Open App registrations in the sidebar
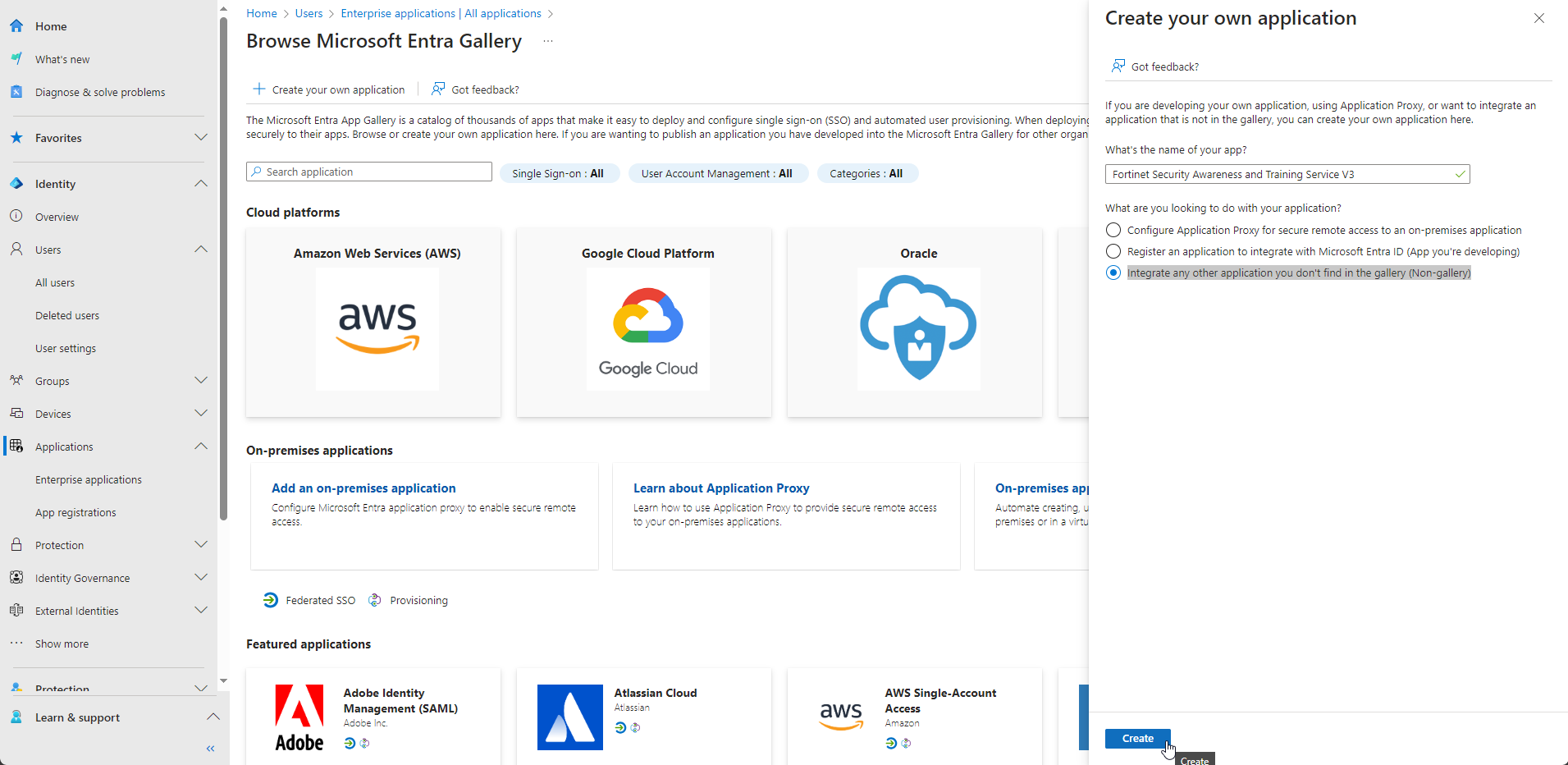The height and width of the screenshot is (765, 1568). pyautogui.click(x=75, y=512)
